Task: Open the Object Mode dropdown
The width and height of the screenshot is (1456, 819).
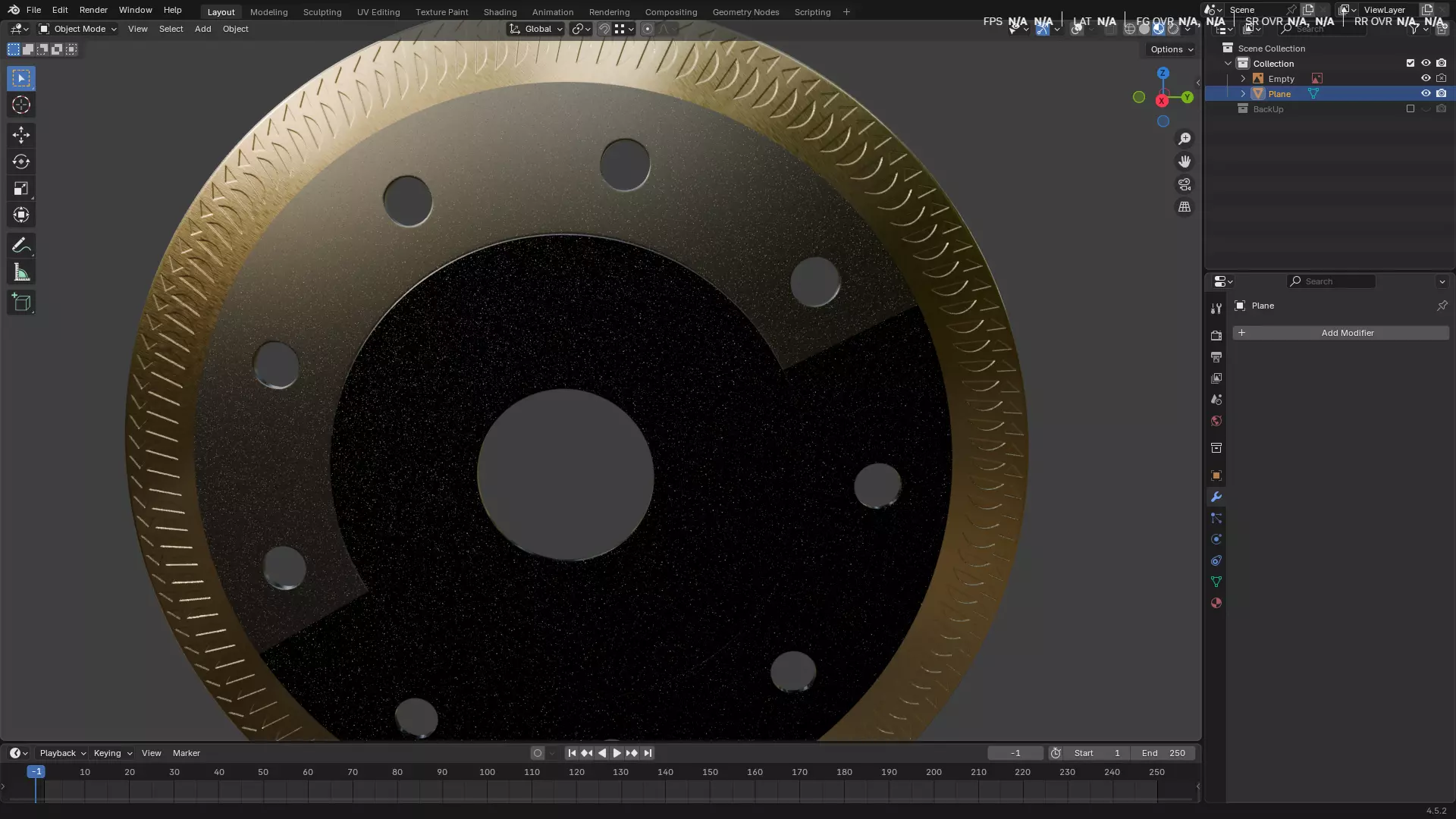Action: click(x=77, y=29)
